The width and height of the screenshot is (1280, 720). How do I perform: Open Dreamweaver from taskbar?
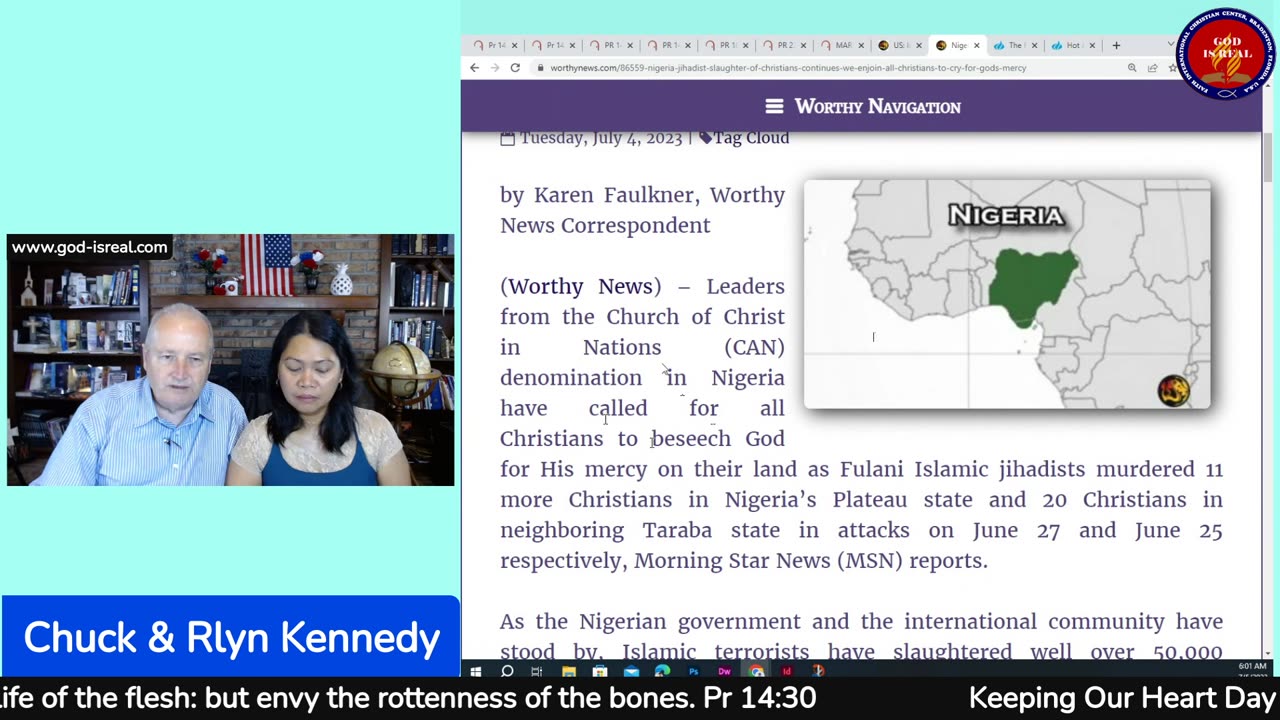coord(724,671)
